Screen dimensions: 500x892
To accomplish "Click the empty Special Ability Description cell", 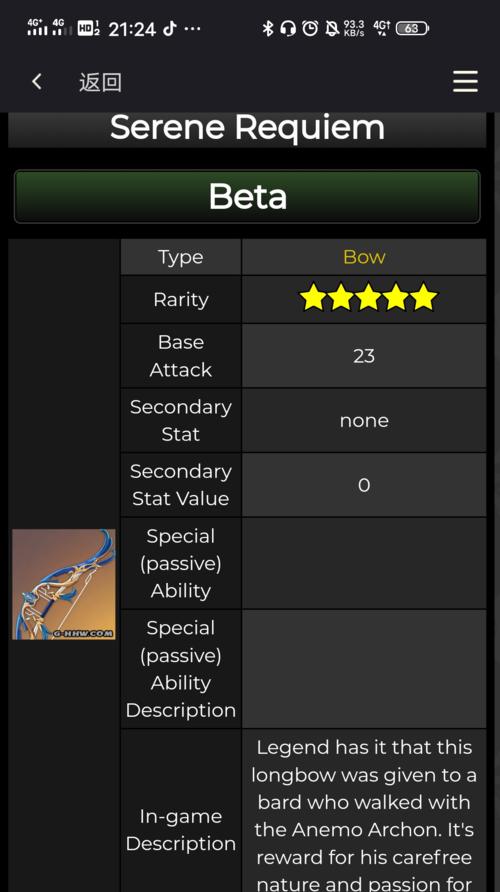I will point(364,669).
